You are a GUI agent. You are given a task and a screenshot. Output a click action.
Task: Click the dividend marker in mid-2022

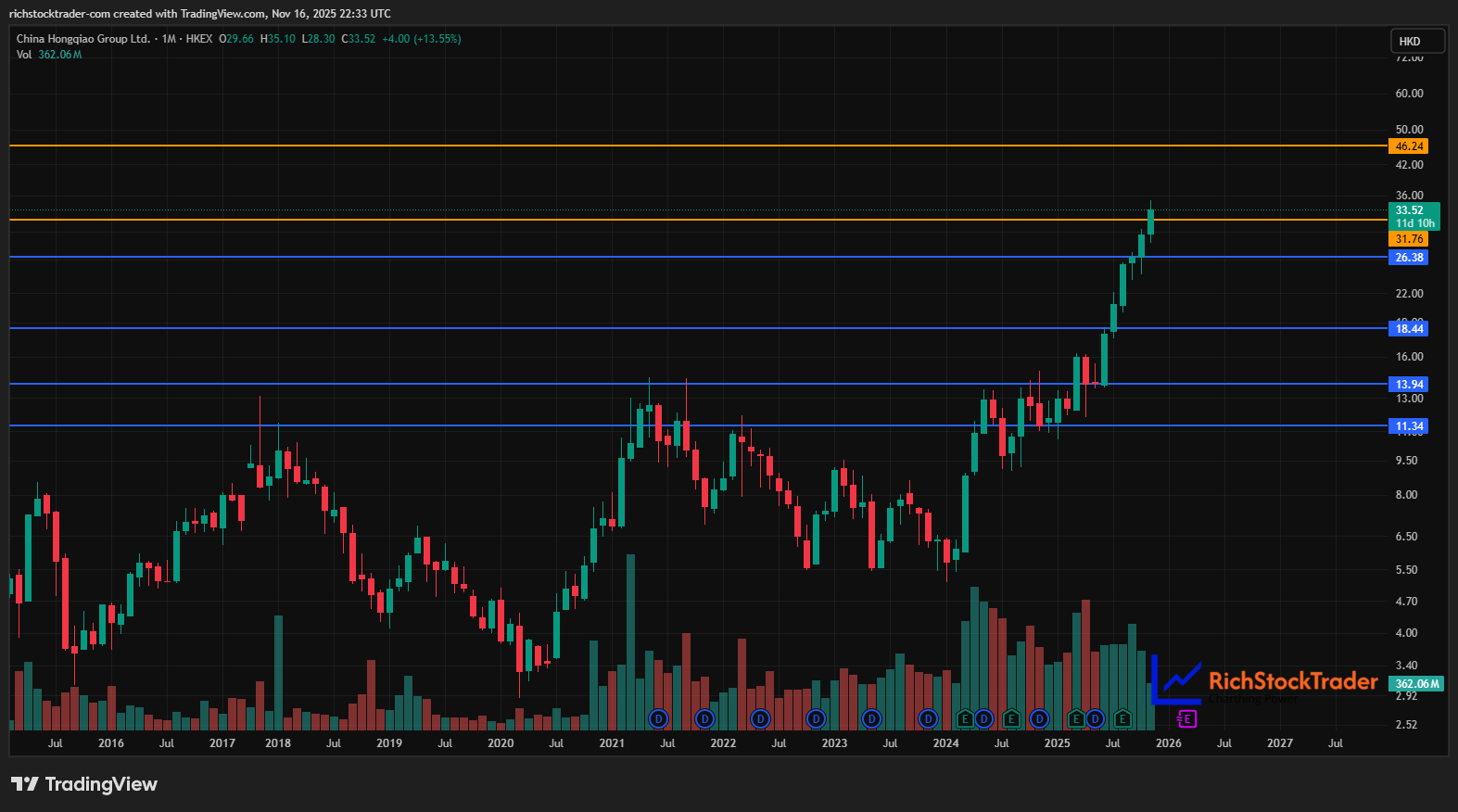coord(761,718)
